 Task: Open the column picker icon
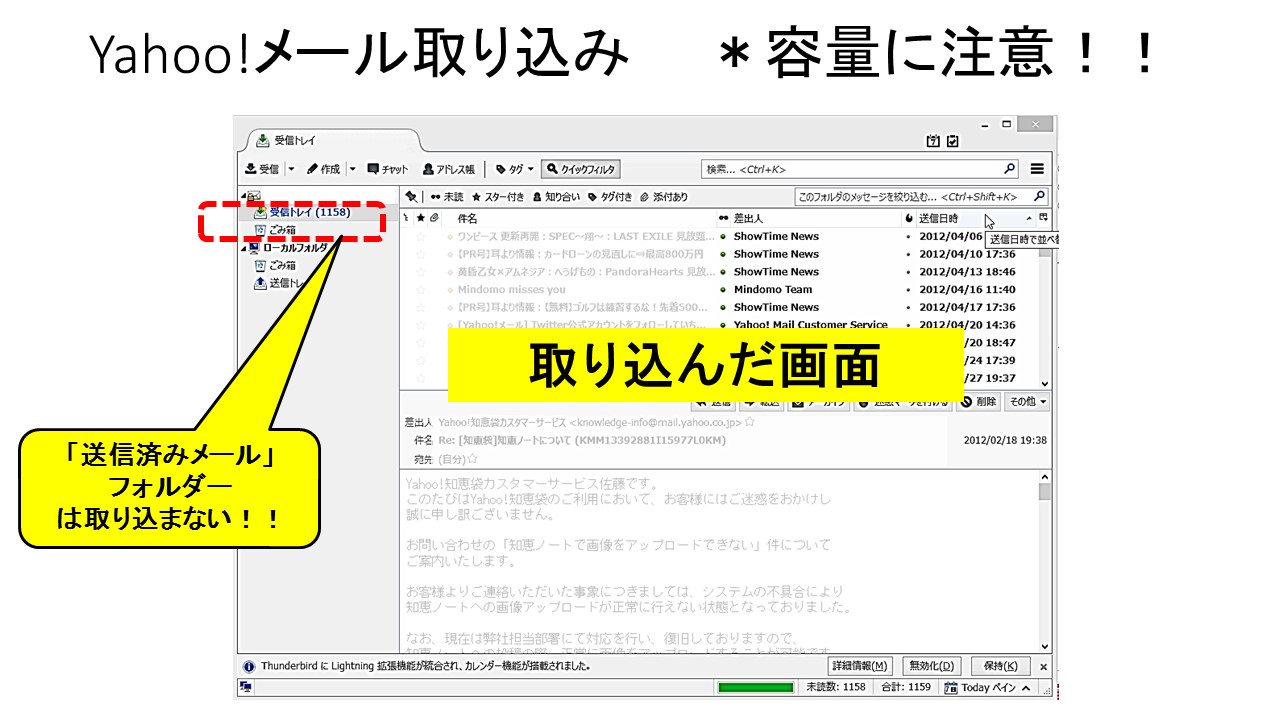[1044, 218]
